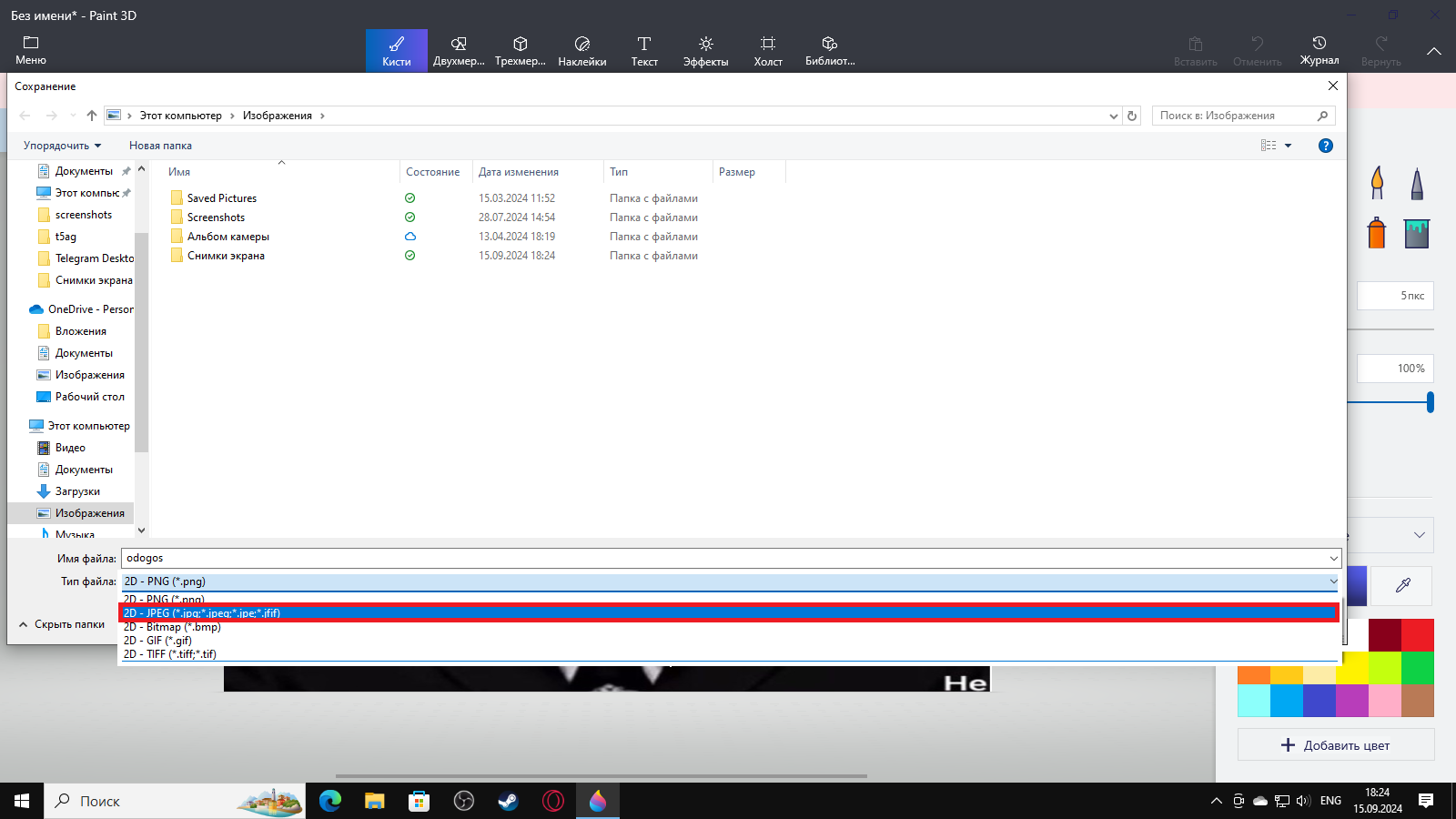Viewport: 1456px width, 819px height.
Task: Open the Упорядочить organize menu
Action: [x=62, y=146]
